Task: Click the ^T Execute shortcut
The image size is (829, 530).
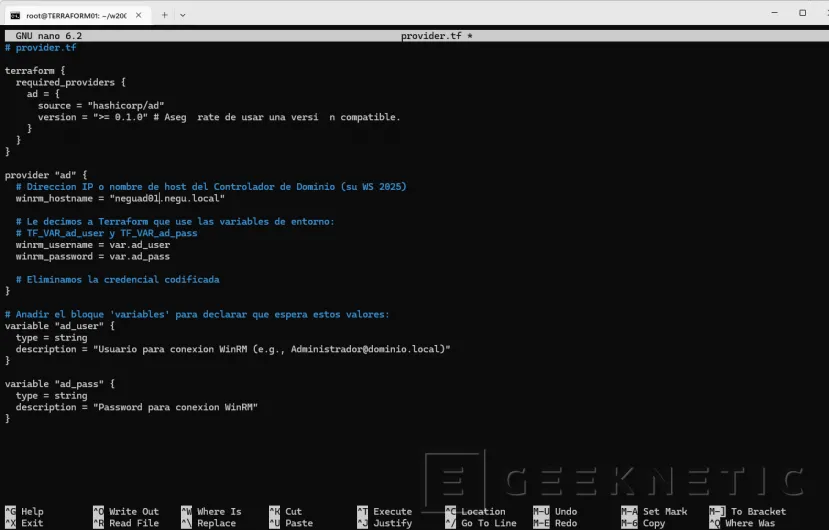Action: coord(384,511)
